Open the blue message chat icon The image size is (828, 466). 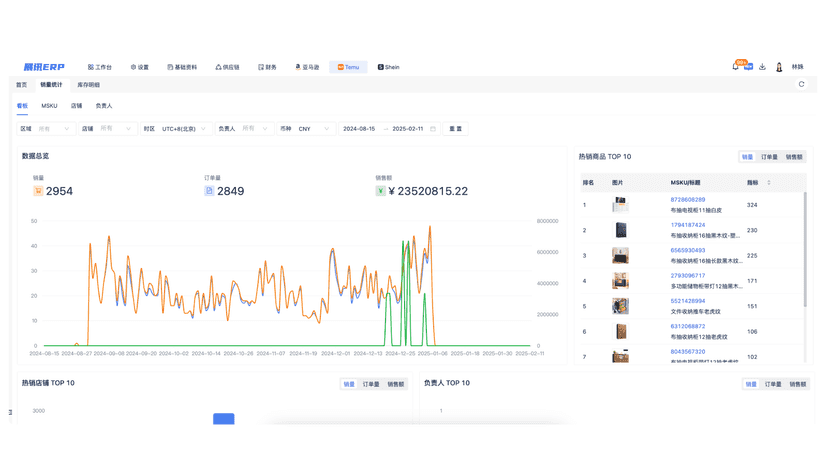748,67
